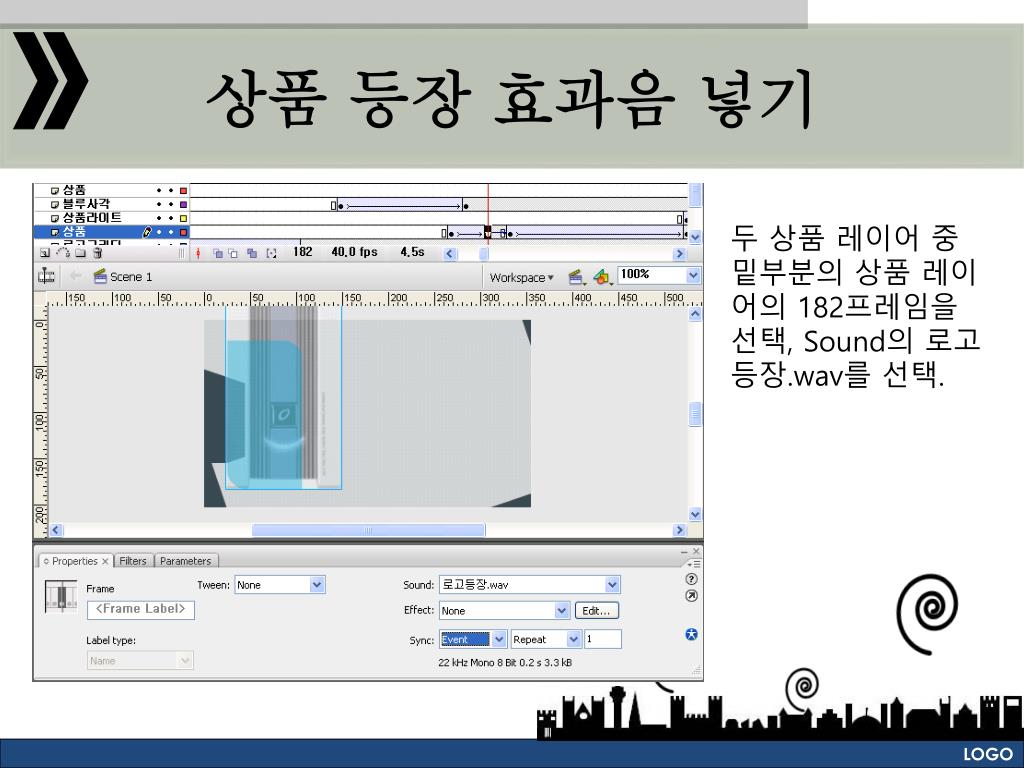Click the 블루사각 layer page icon
Image resolution: width=1024 pixels, height=768 pixels.
[56, 205]
